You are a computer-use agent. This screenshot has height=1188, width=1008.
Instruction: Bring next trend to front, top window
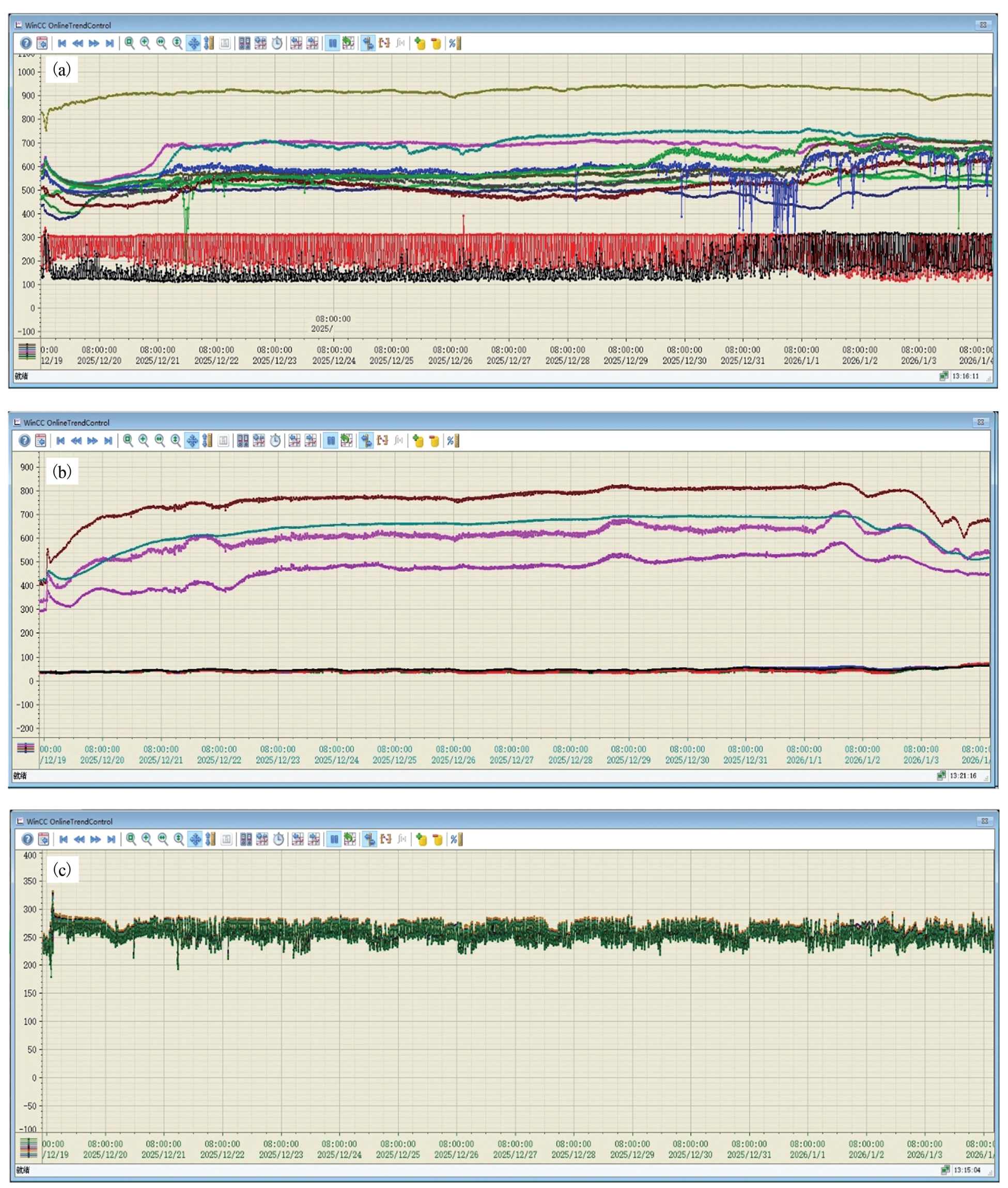click(x=312, y=43)
